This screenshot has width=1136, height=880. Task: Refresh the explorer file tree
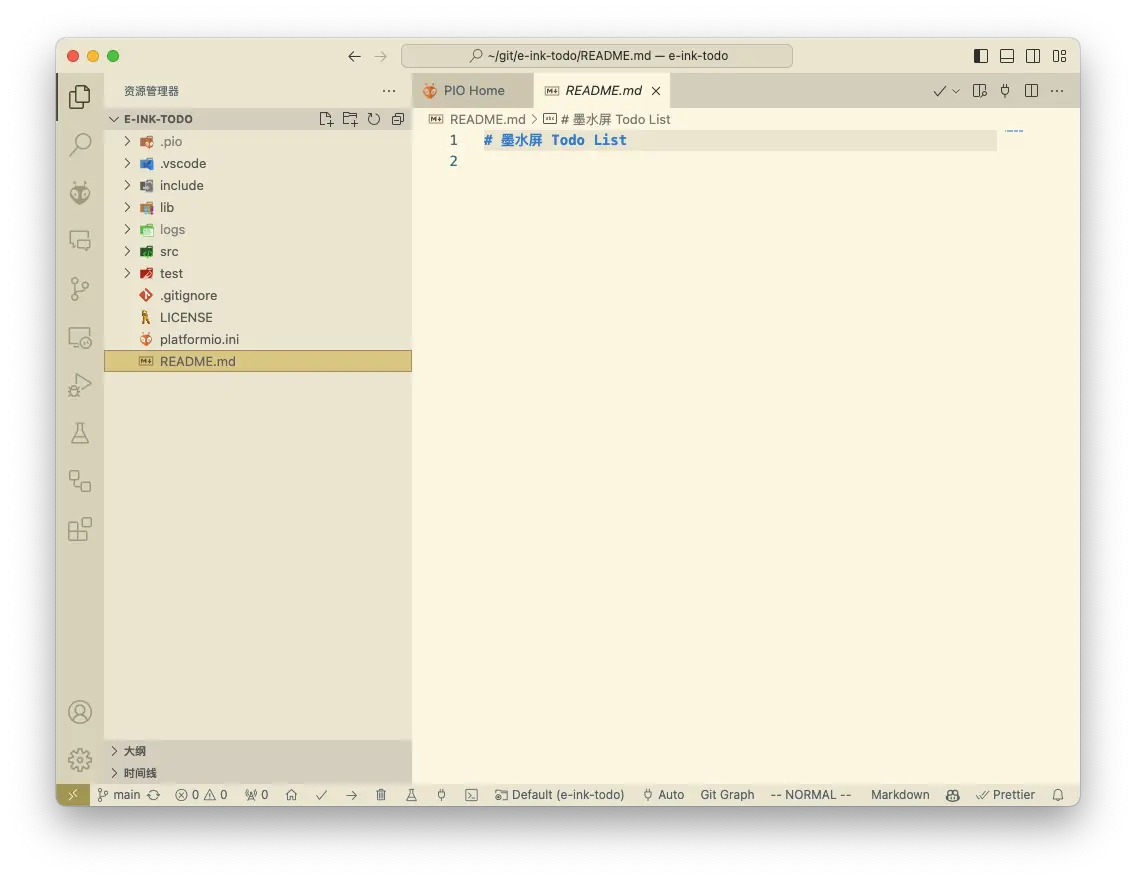click(374, 119)
